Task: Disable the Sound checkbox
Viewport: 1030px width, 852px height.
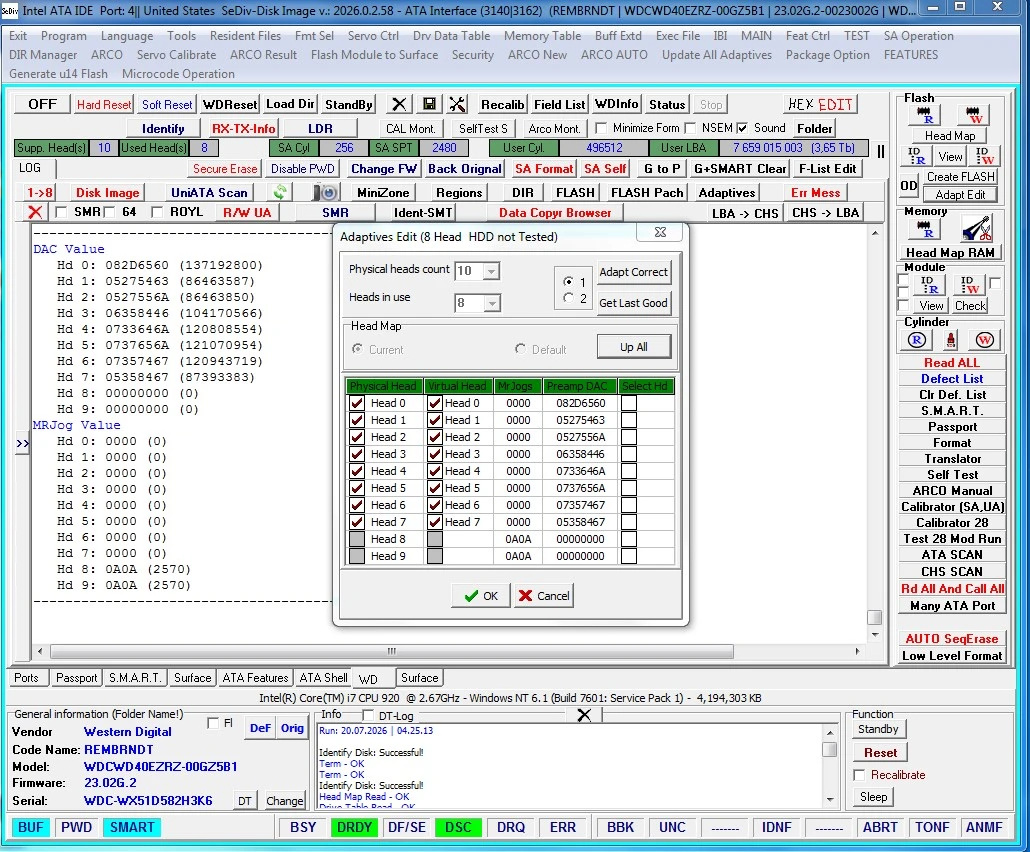Action: [x=742, y=128]
